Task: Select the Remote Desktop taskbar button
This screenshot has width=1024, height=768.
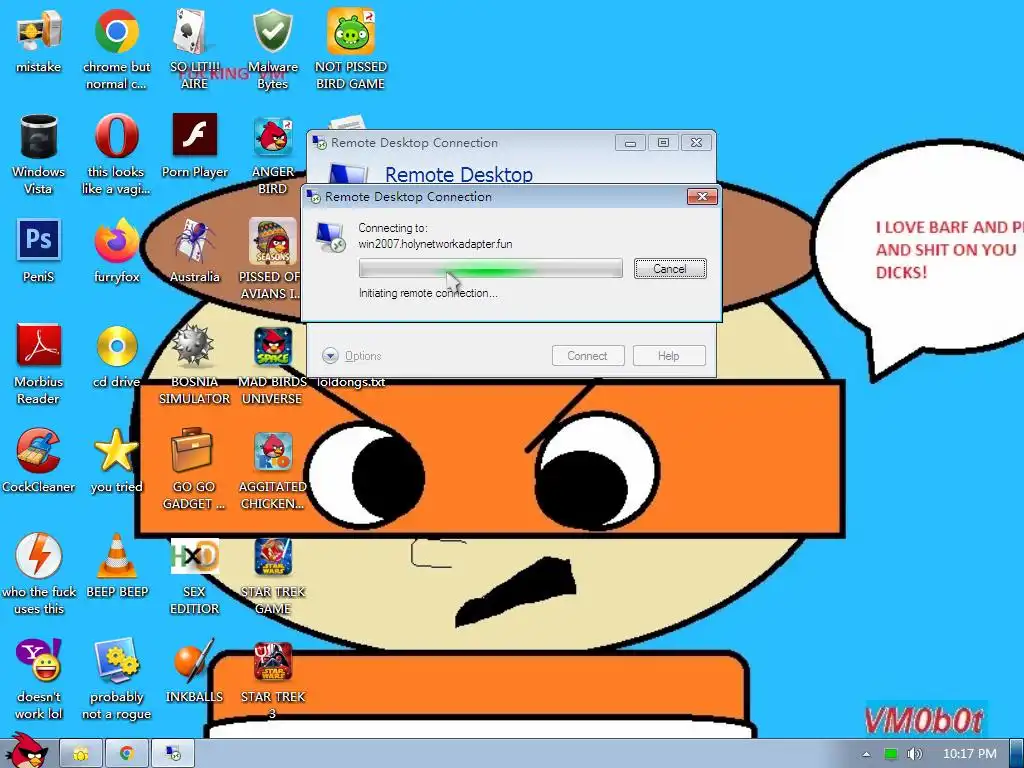Action: click(173, 754)
